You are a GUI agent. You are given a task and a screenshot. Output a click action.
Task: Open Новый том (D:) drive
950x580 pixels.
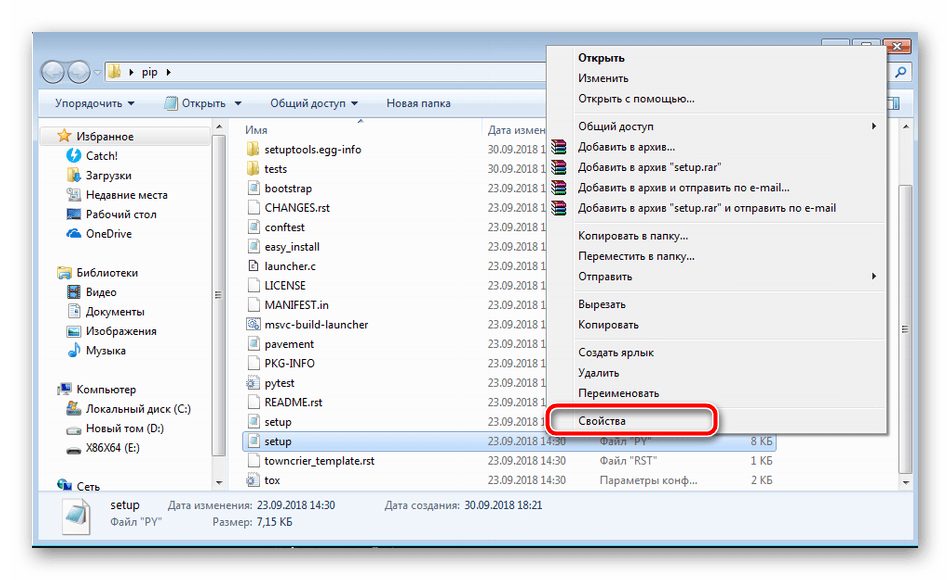coord(125,428)
